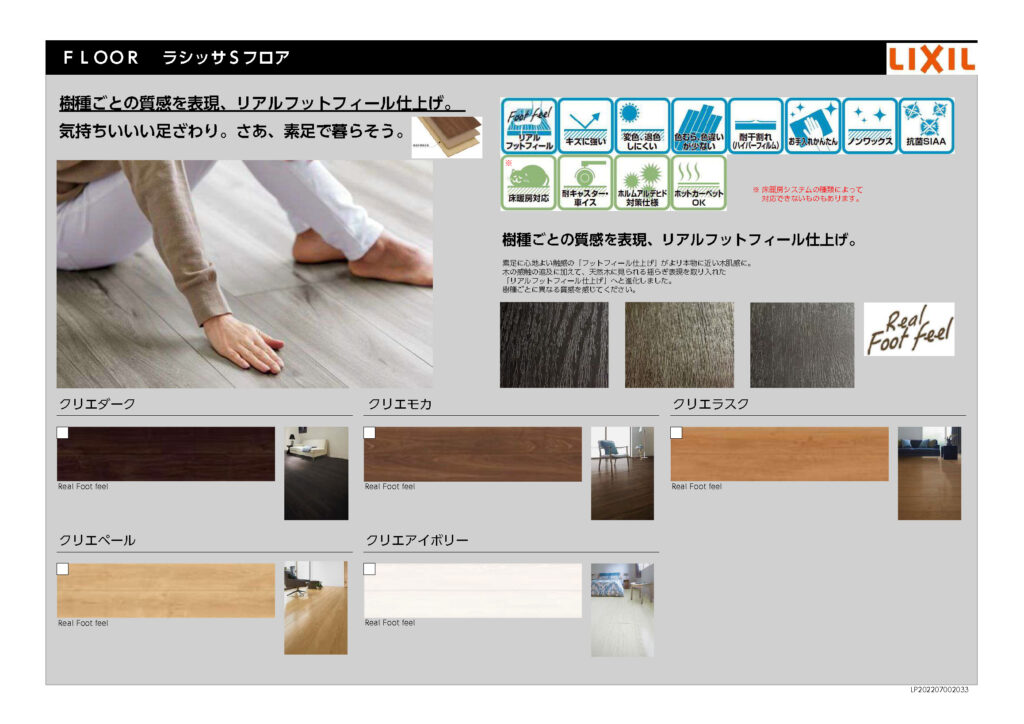Image resolution: width=1024 pixels, height=724 pixels.
Task: Click the ホルムアルデヒド対策仕様 icon
Action: coord(642,182)
